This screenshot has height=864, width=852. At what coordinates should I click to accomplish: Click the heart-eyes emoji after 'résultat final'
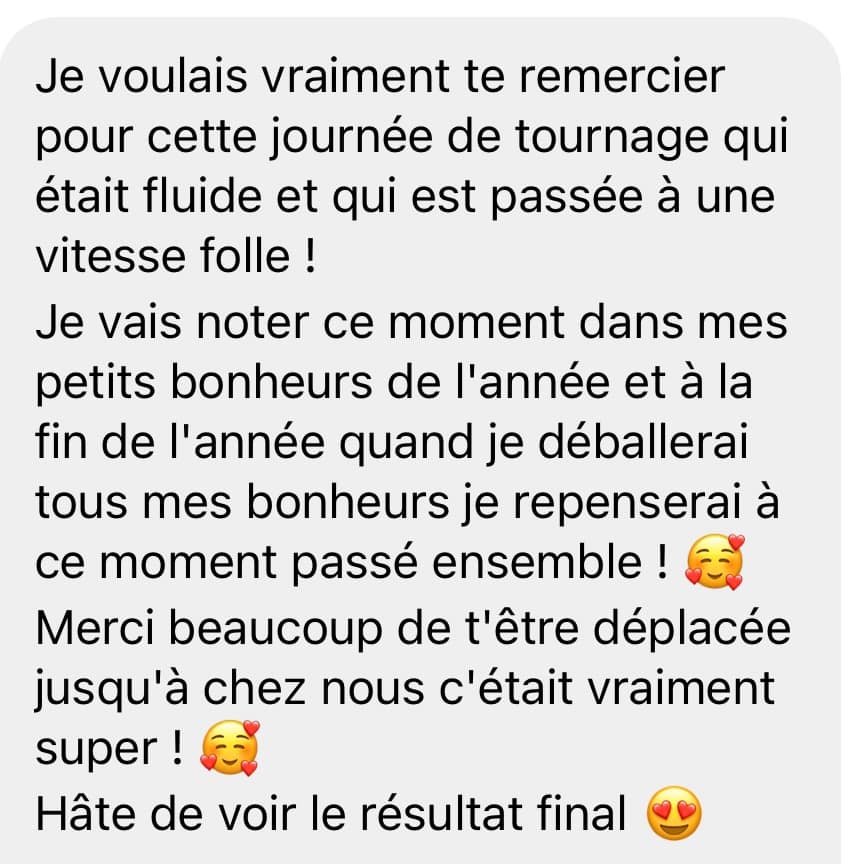[674, 813]
